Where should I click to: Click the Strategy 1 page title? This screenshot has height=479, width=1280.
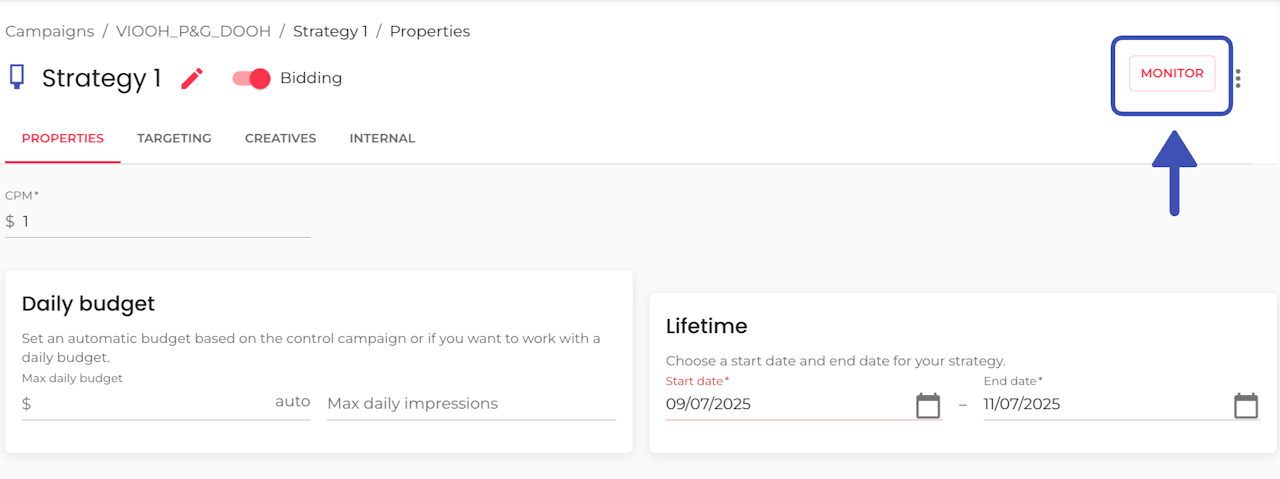click(x=101, y=79)
